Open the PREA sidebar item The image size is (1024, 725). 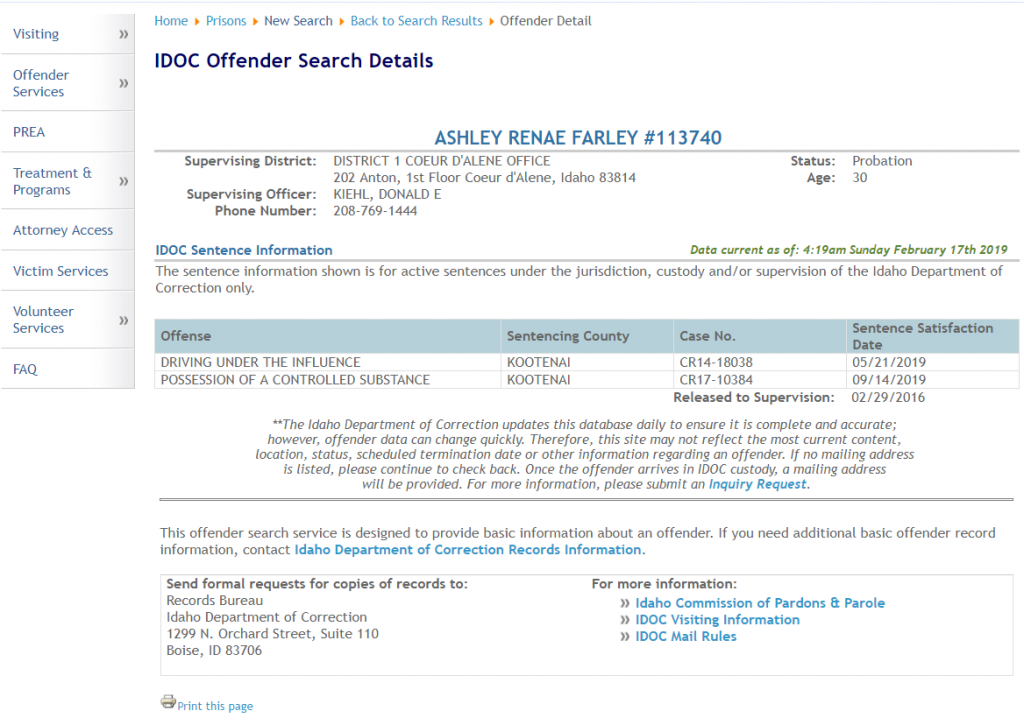(29, 132)
